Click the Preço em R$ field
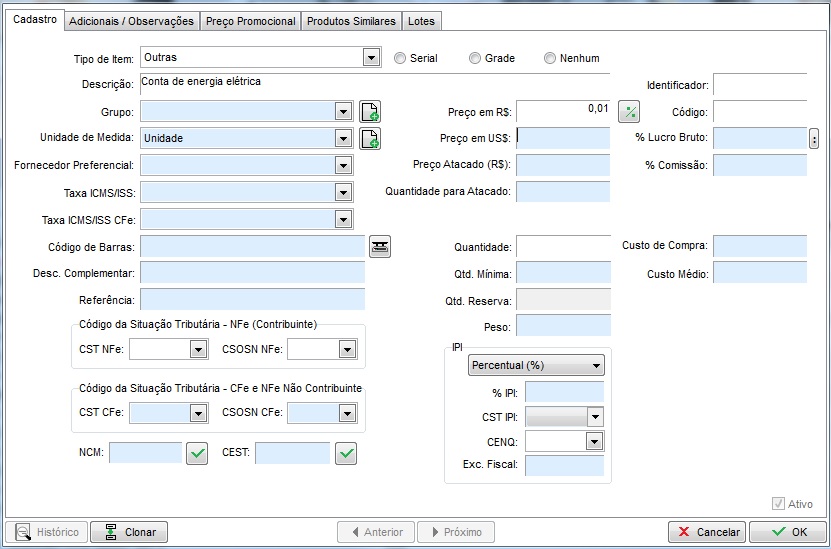 [x=563, y=111]
